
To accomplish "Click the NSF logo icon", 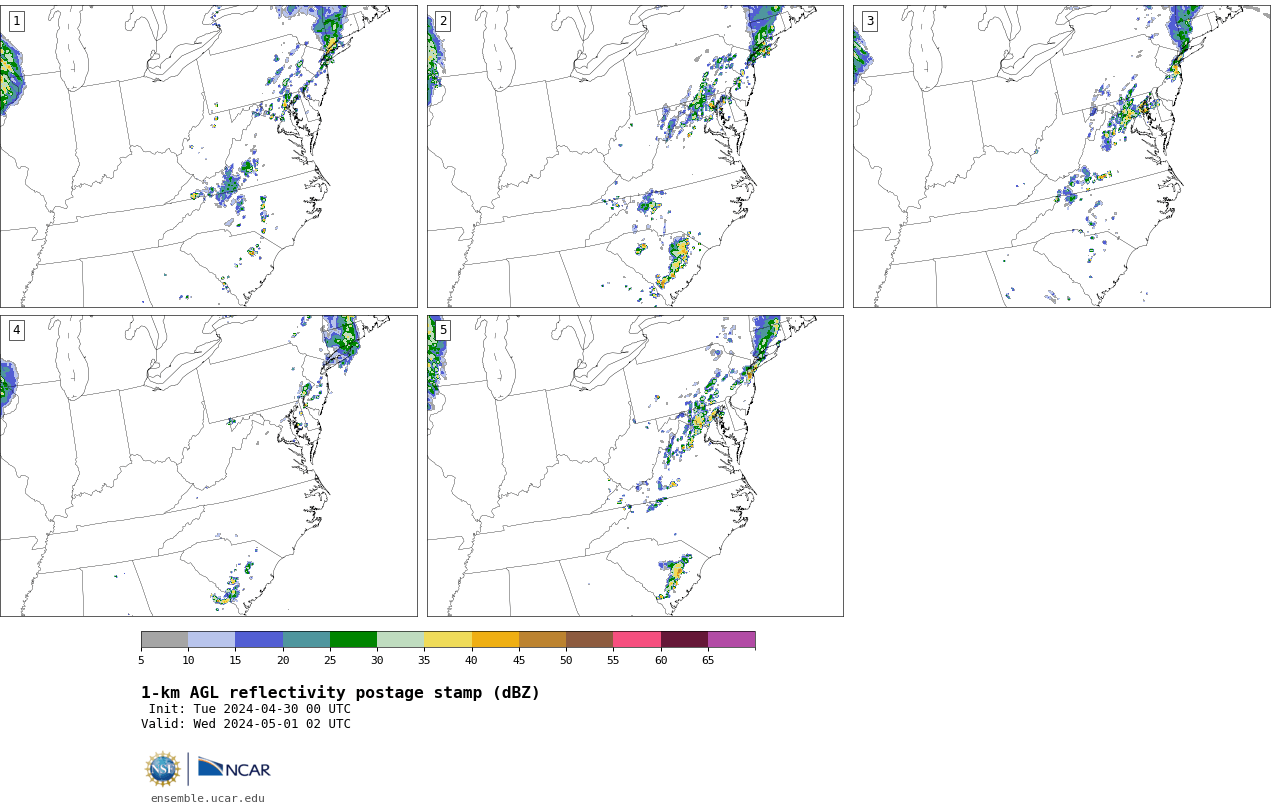I will (x=163, y=769).
